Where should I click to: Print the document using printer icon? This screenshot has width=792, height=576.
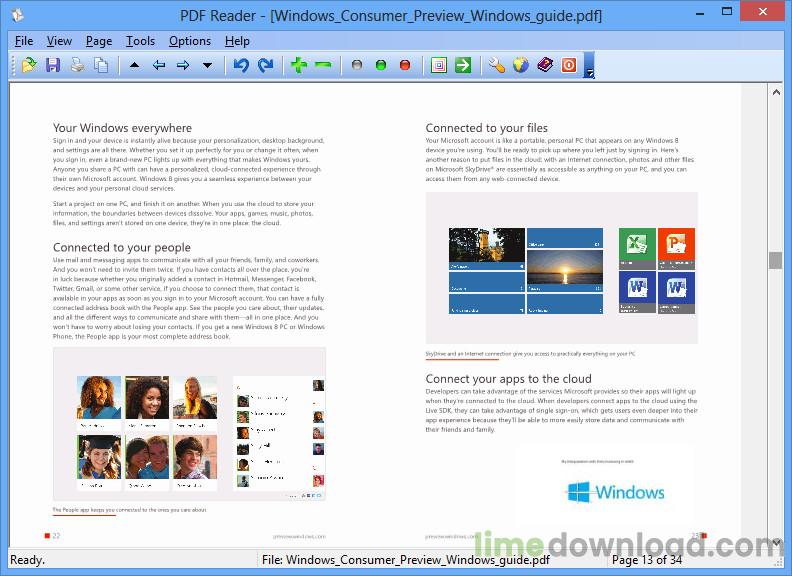[77, 65]
